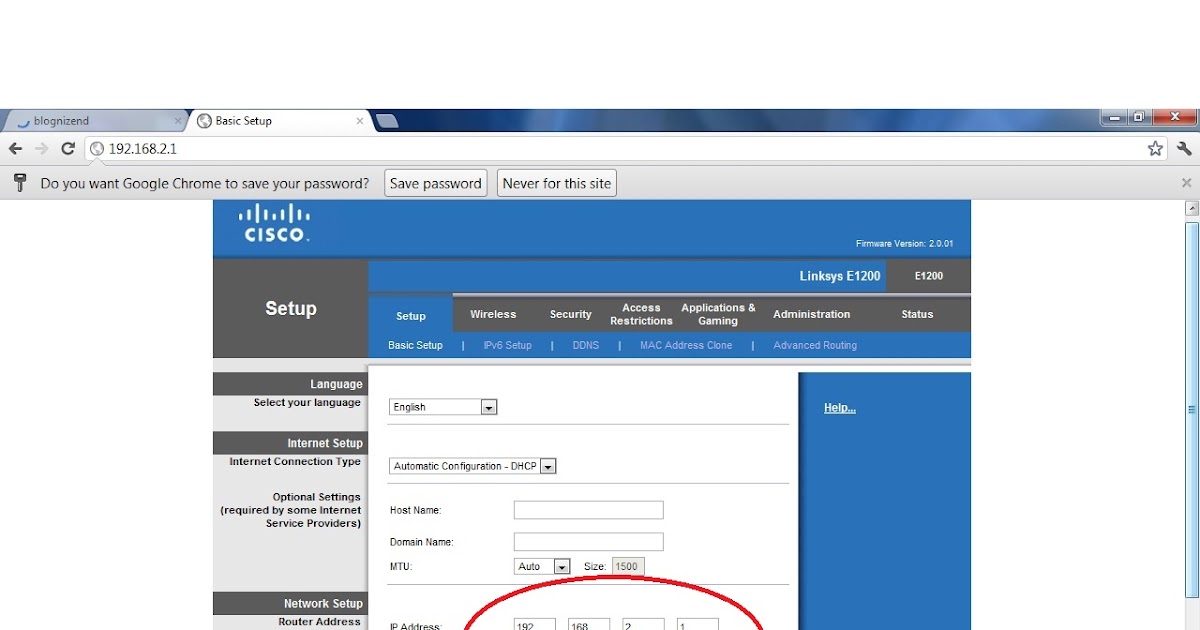The width and height of the screenshot is (1200, 630).
Task: Click the Linksys E1200 heading text
Action: coord(840,276)
